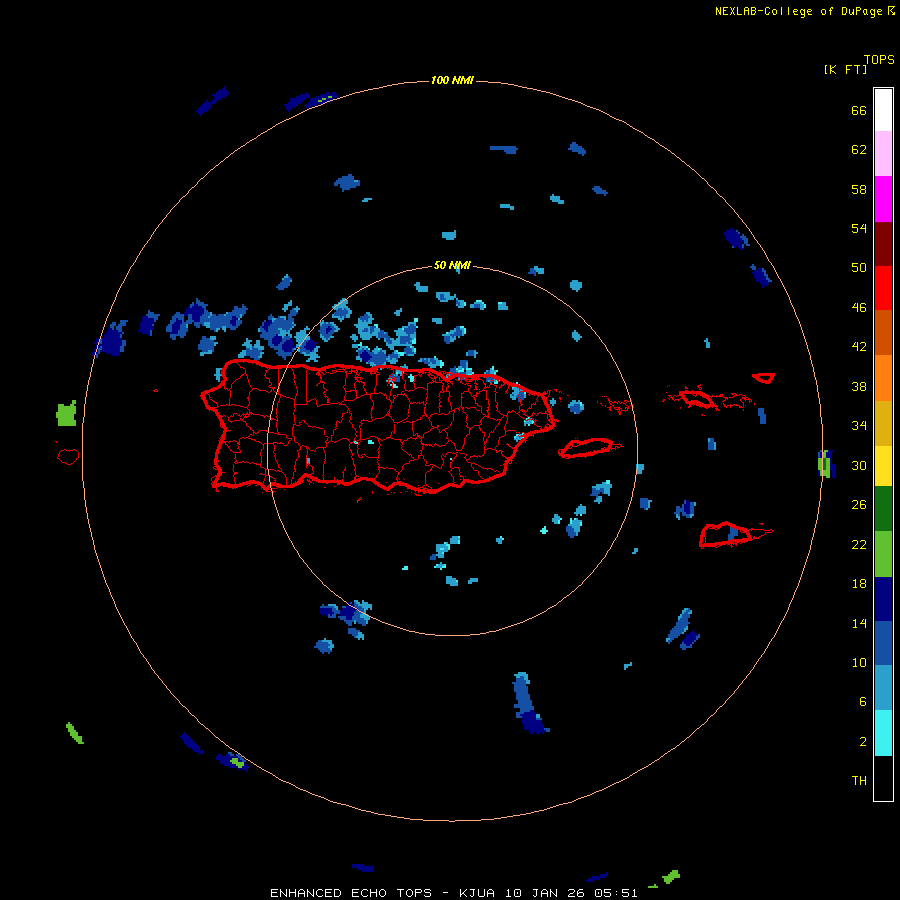Click the TOPS legend title
The height and width of the screenshot is (900, 900).
pos(879,60)
